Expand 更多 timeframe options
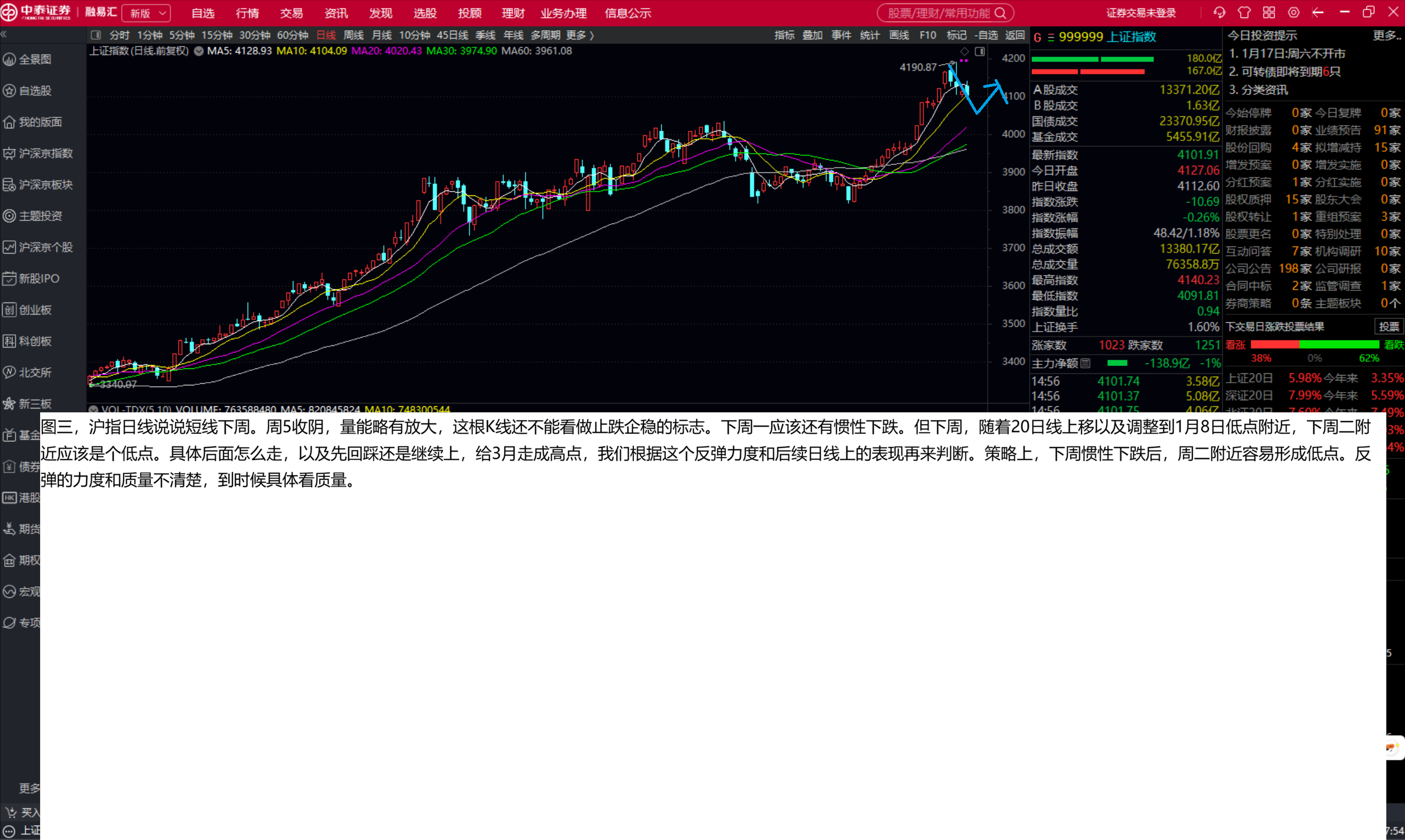Screen dimensions: 1405x840 (579, 35)
